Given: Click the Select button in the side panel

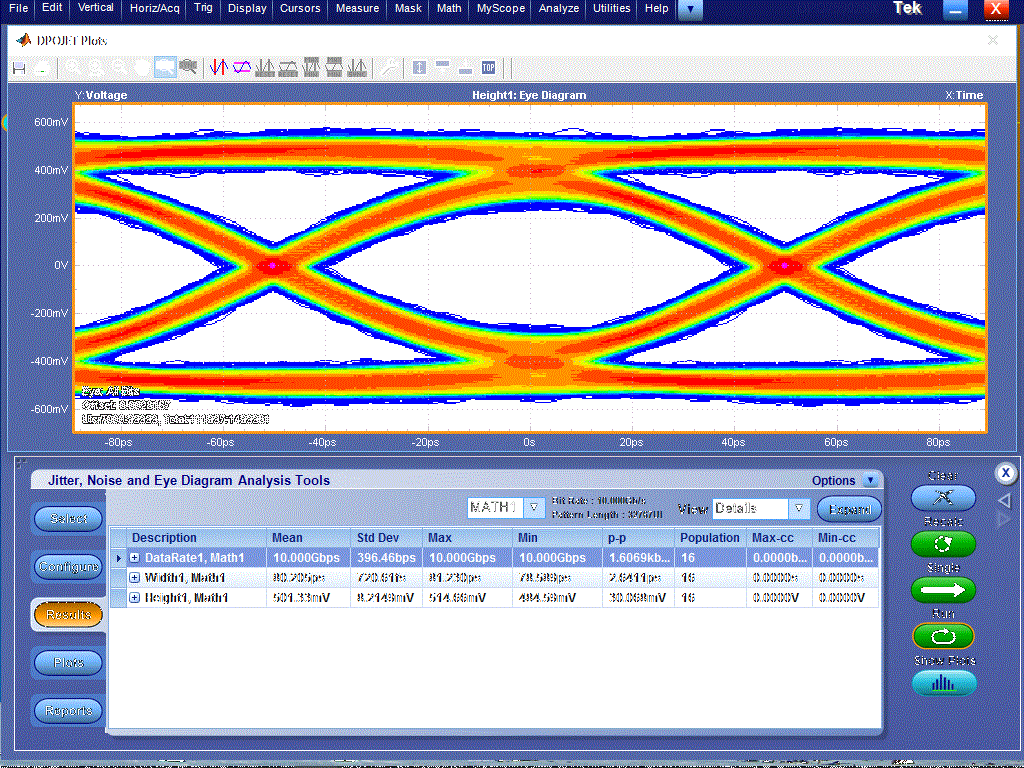Looking at the screenshot, I should pos(69,519).
